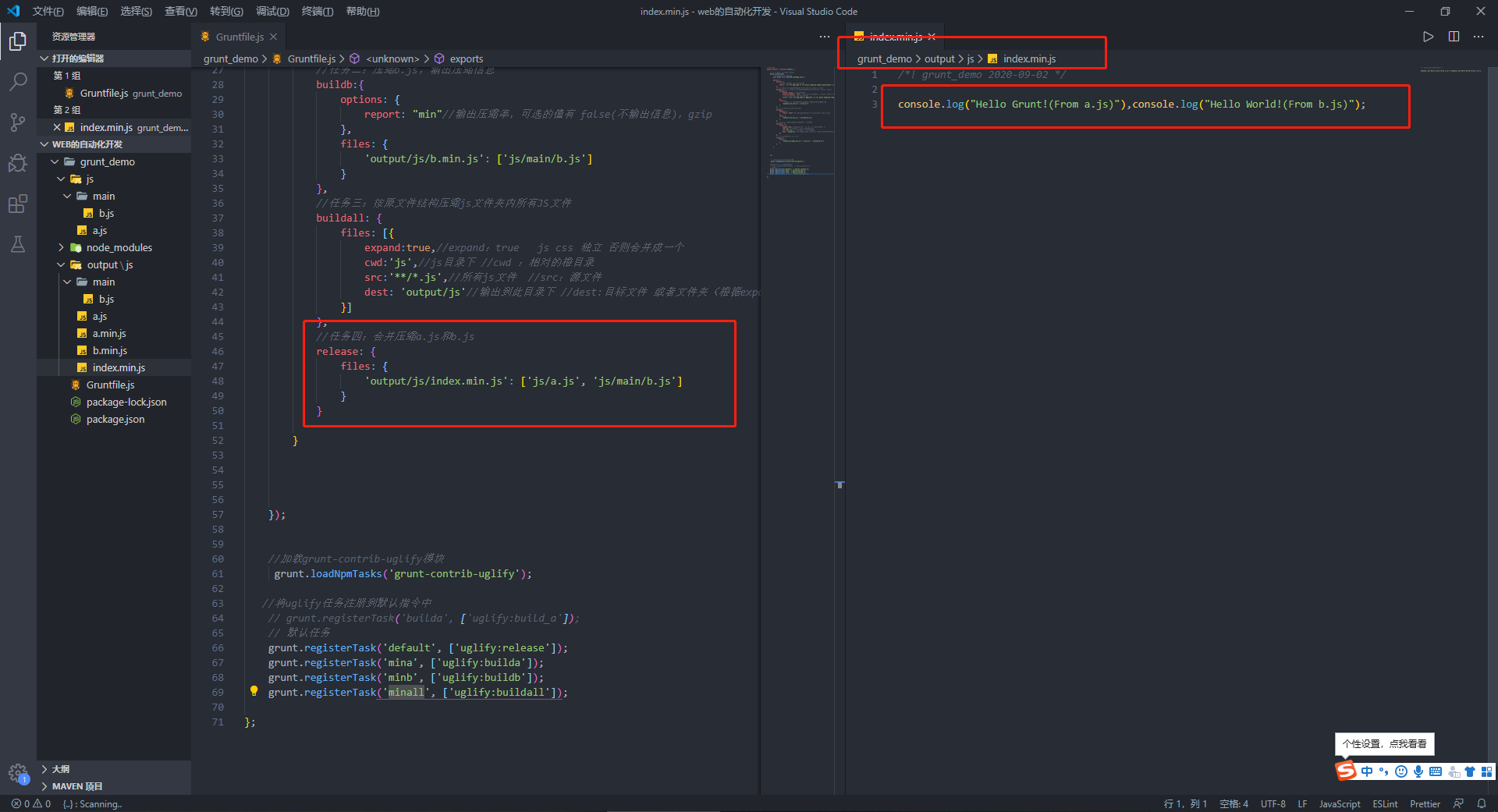Viewport: 1498px width, 812px height.
Task: Collapse the WEB的自动化开发 workspace section
Action: pyautogui.click(x=114, y=144)
